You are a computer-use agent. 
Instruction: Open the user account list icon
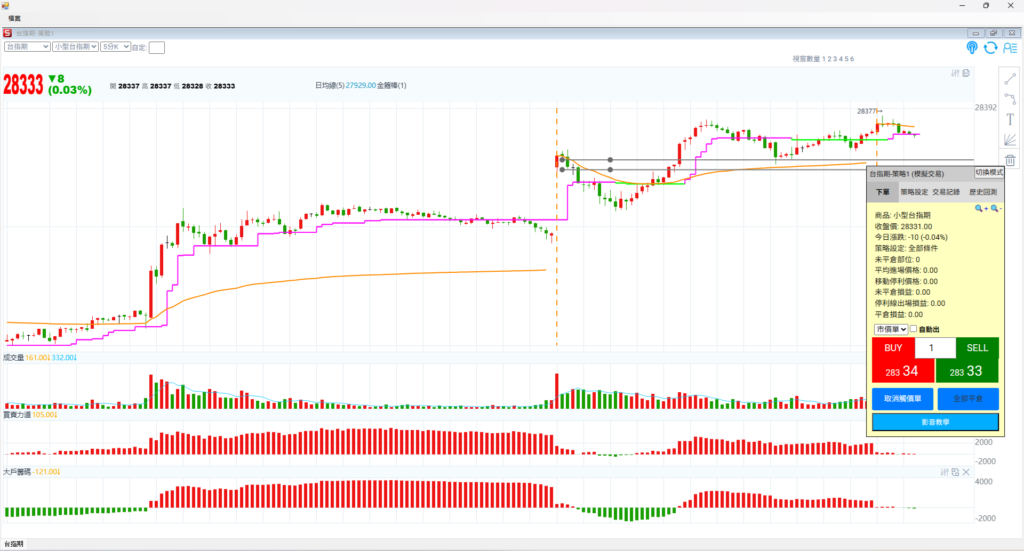1010,47
